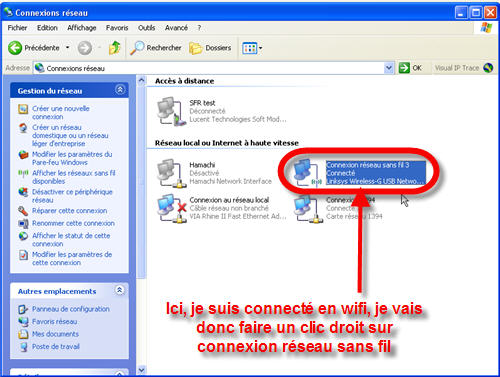Image resolution: width=500 pixels, height=377 pixels.
Task: Click the firewall brick wall icon
Action: [23, 155]
